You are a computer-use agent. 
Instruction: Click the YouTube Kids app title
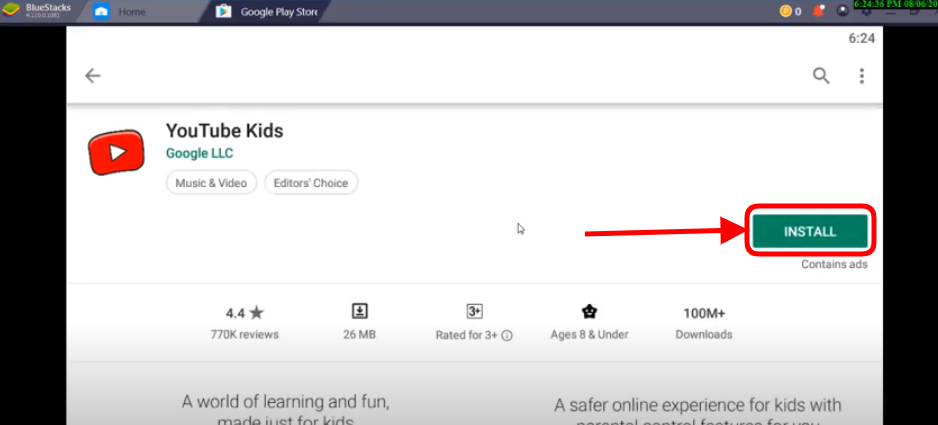tap(224, 130)
